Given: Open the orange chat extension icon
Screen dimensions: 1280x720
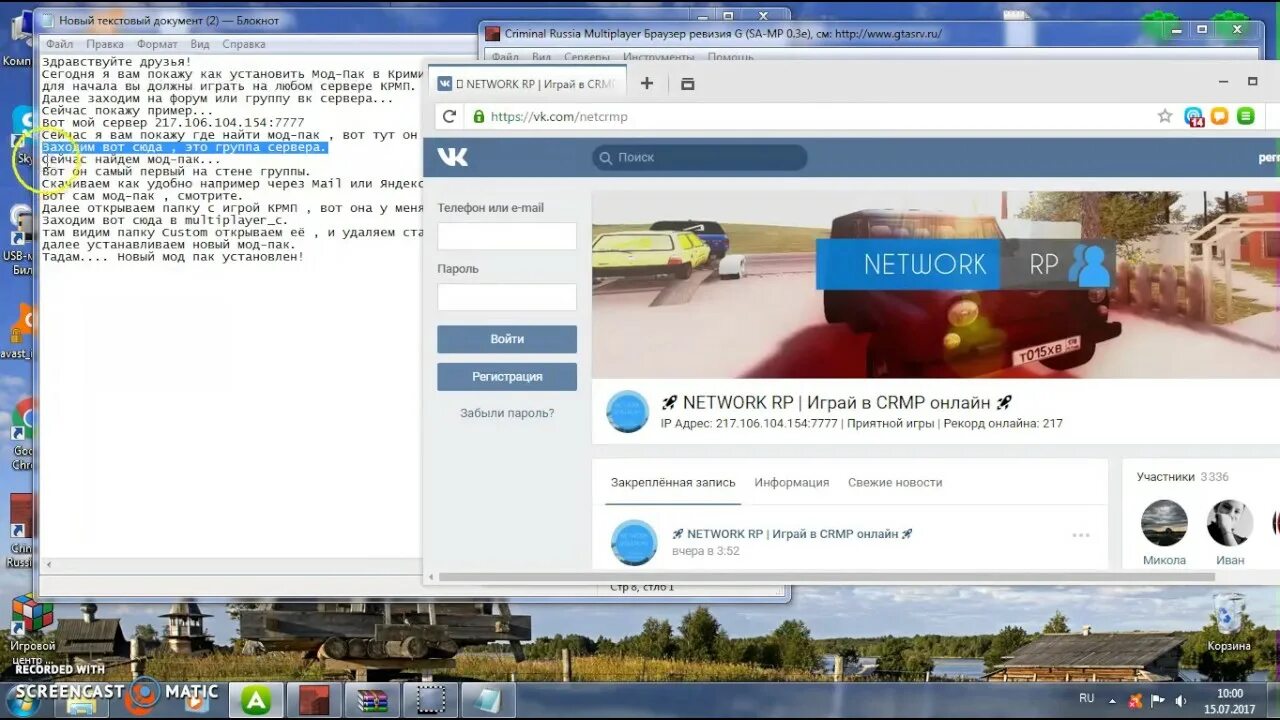Looking at the screenshot, I should point(1219,116).
